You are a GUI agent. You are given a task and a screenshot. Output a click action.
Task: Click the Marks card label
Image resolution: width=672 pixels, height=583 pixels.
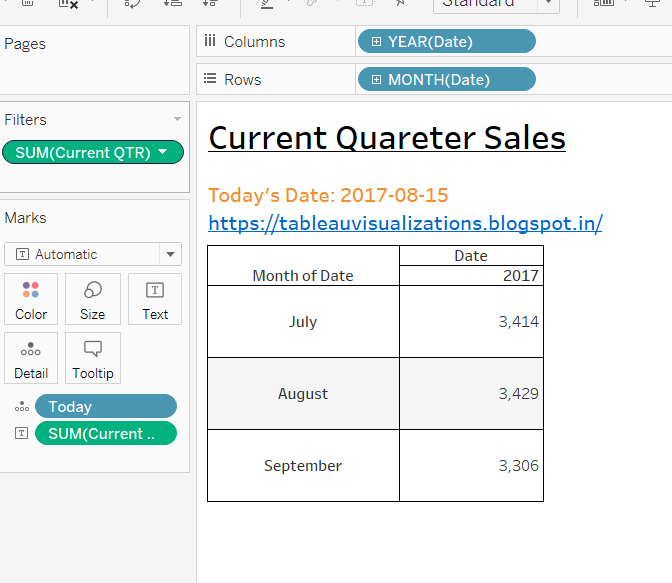pos(25,218)
